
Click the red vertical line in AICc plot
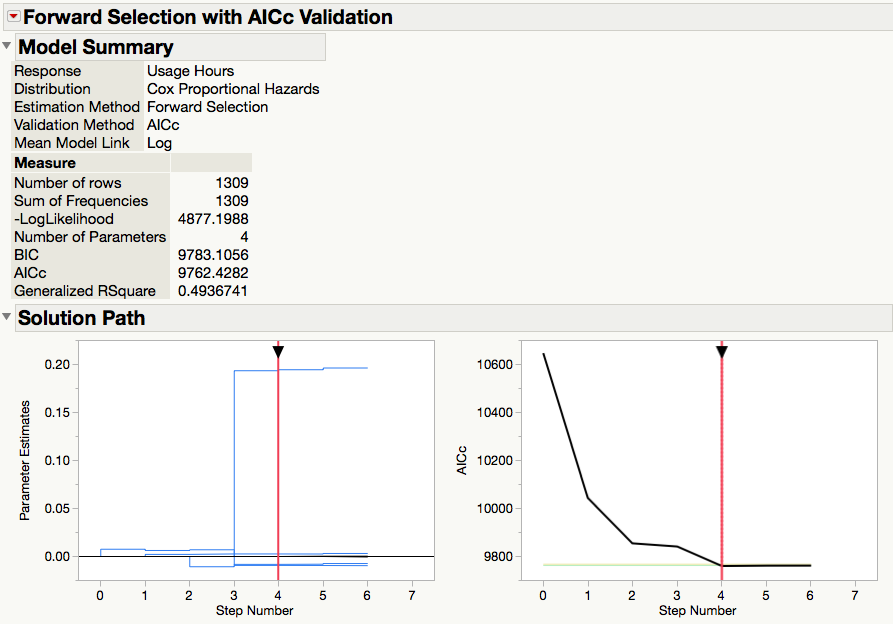[722, 467]
